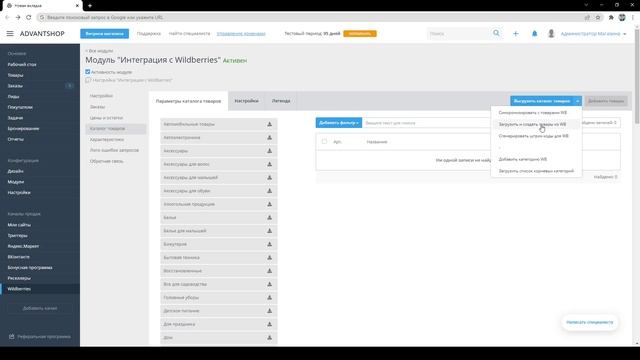The height and width of the screenshot is (360, 640).
Task: Switch to Параметры каталога товаров tab
Action: [x=189, y=101]
